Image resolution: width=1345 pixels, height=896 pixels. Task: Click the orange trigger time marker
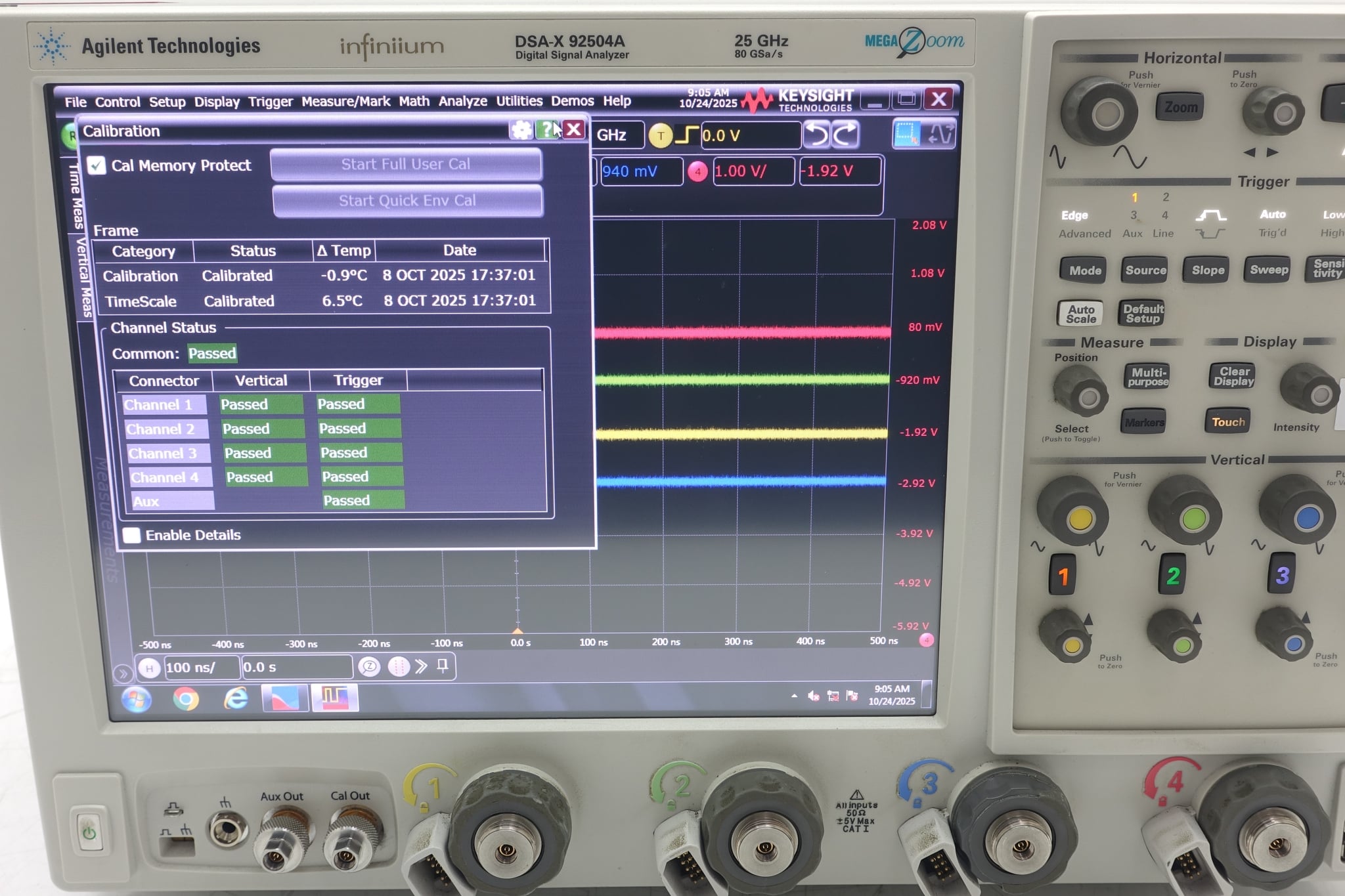(x=518, y=631)
